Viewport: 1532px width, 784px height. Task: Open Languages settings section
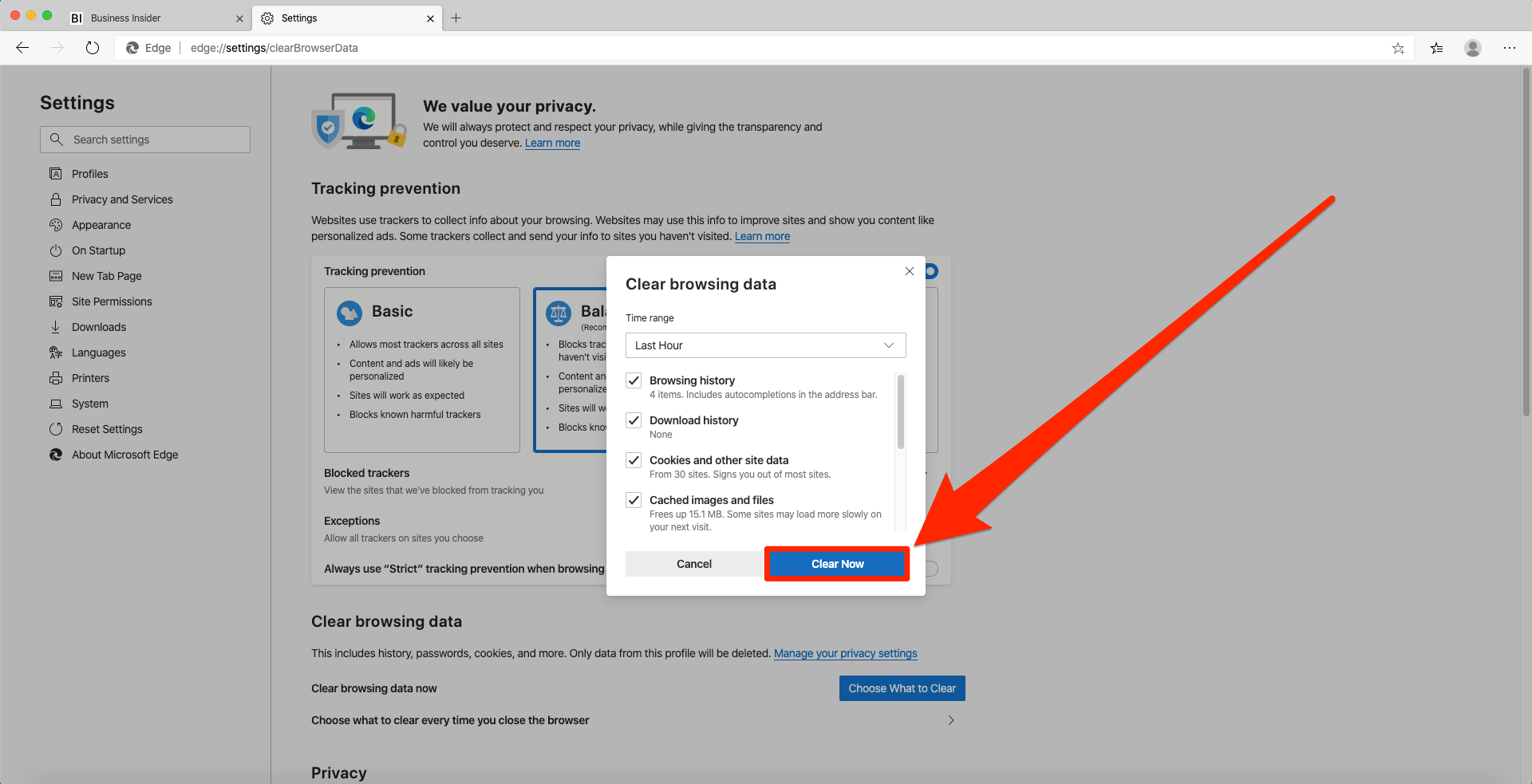tap(99, 353)
